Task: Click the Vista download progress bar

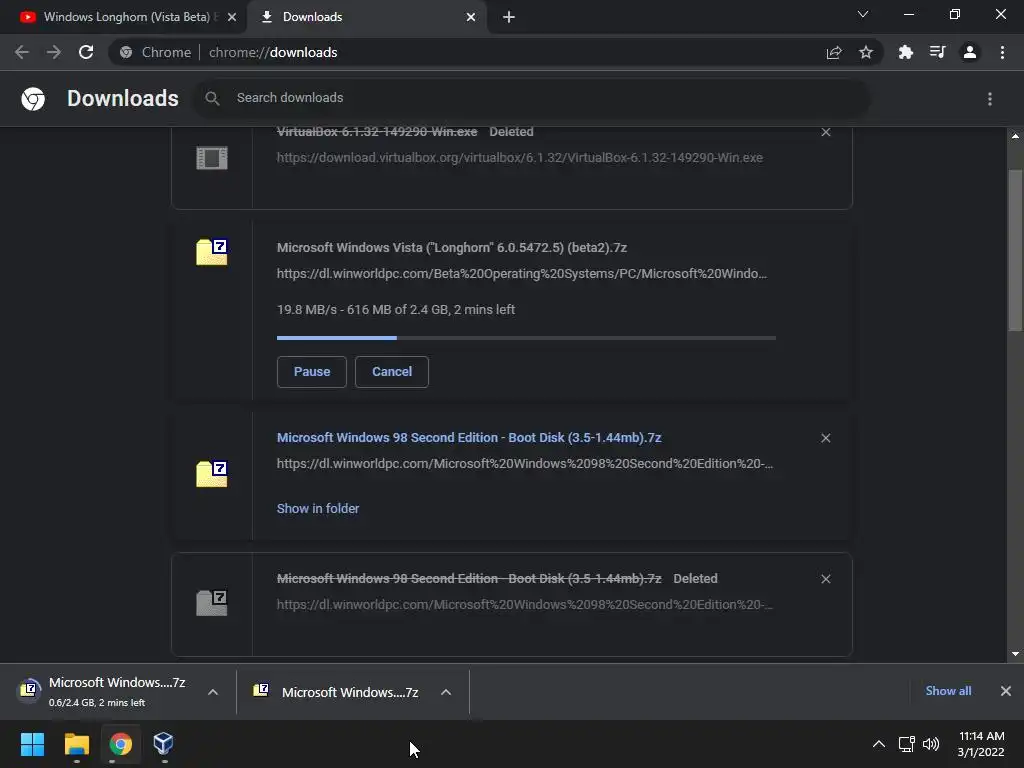Action: click(526, 338)
